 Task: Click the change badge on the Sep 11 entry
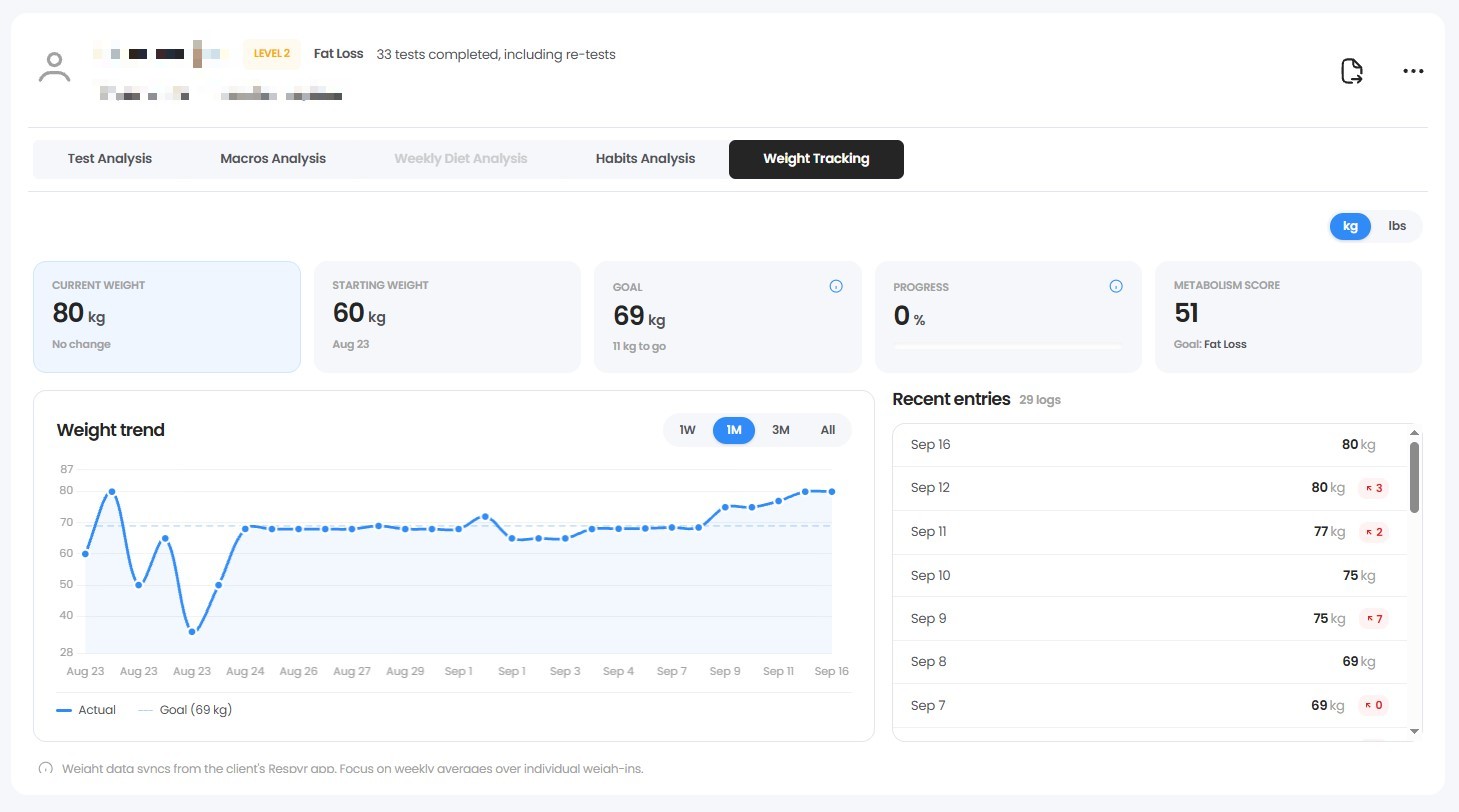tap(1373, 532)
